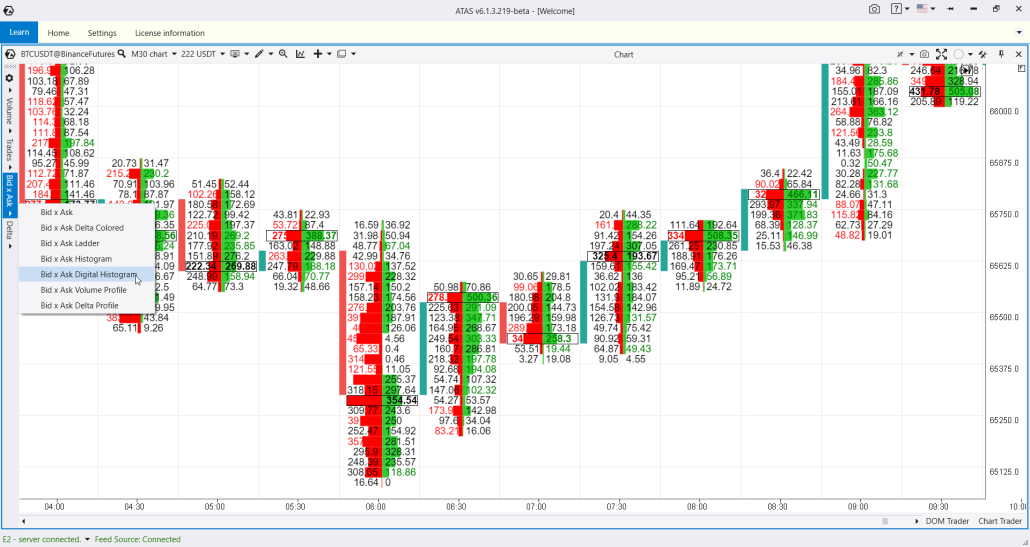Click the sidebar gear settings icon
The height and width of the screenshot is (547, 1030).
[9, 78]
